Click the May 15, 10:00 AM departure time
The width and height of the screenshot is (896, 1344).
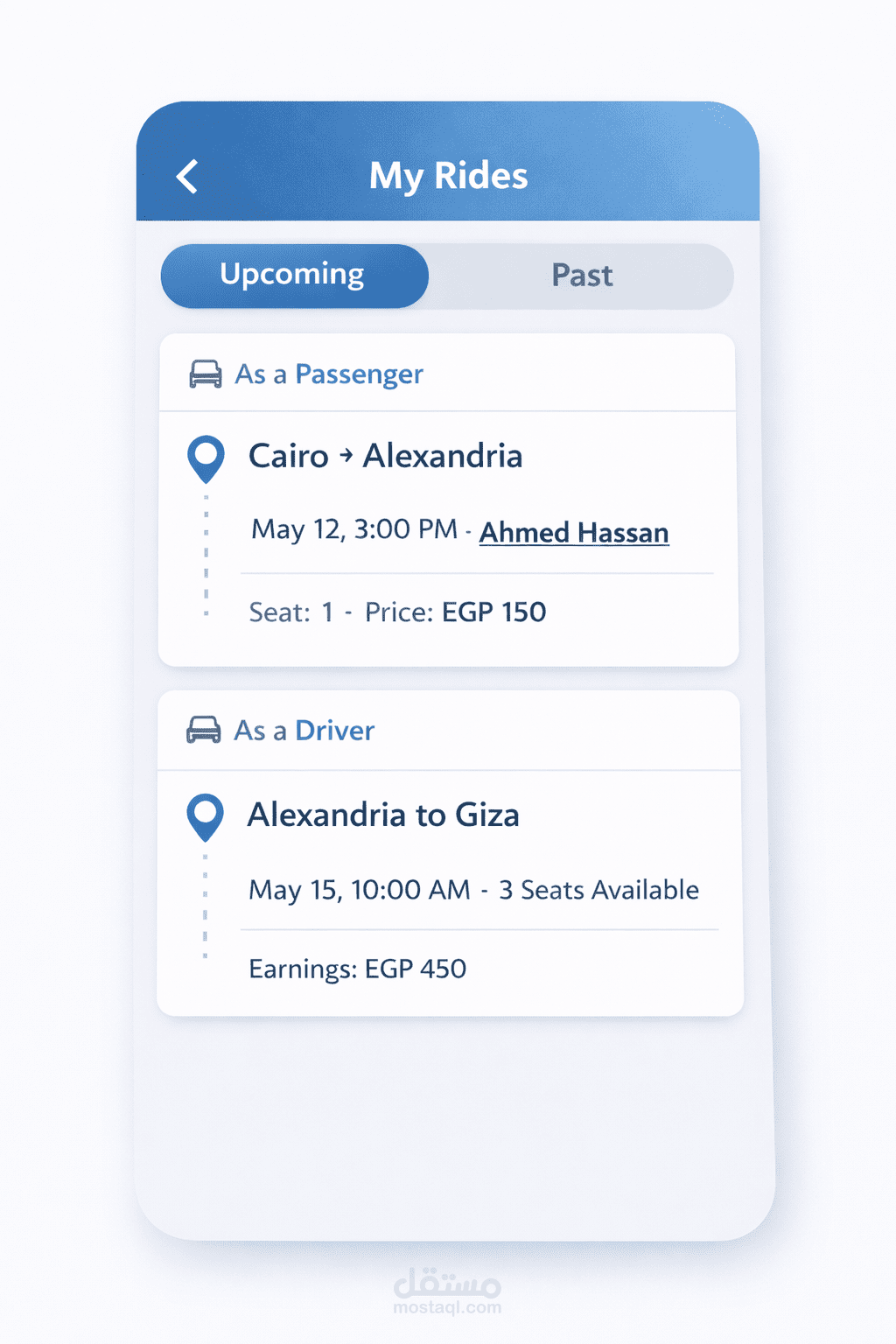click(x=360, y=890)
